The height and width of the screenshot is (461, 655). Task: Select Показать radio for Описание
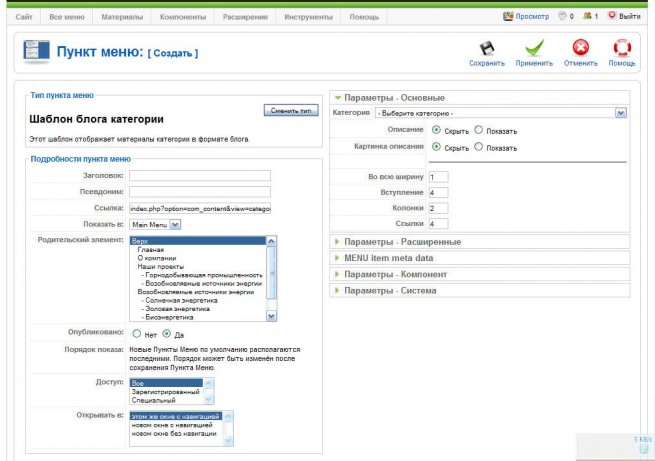(479, 130)
